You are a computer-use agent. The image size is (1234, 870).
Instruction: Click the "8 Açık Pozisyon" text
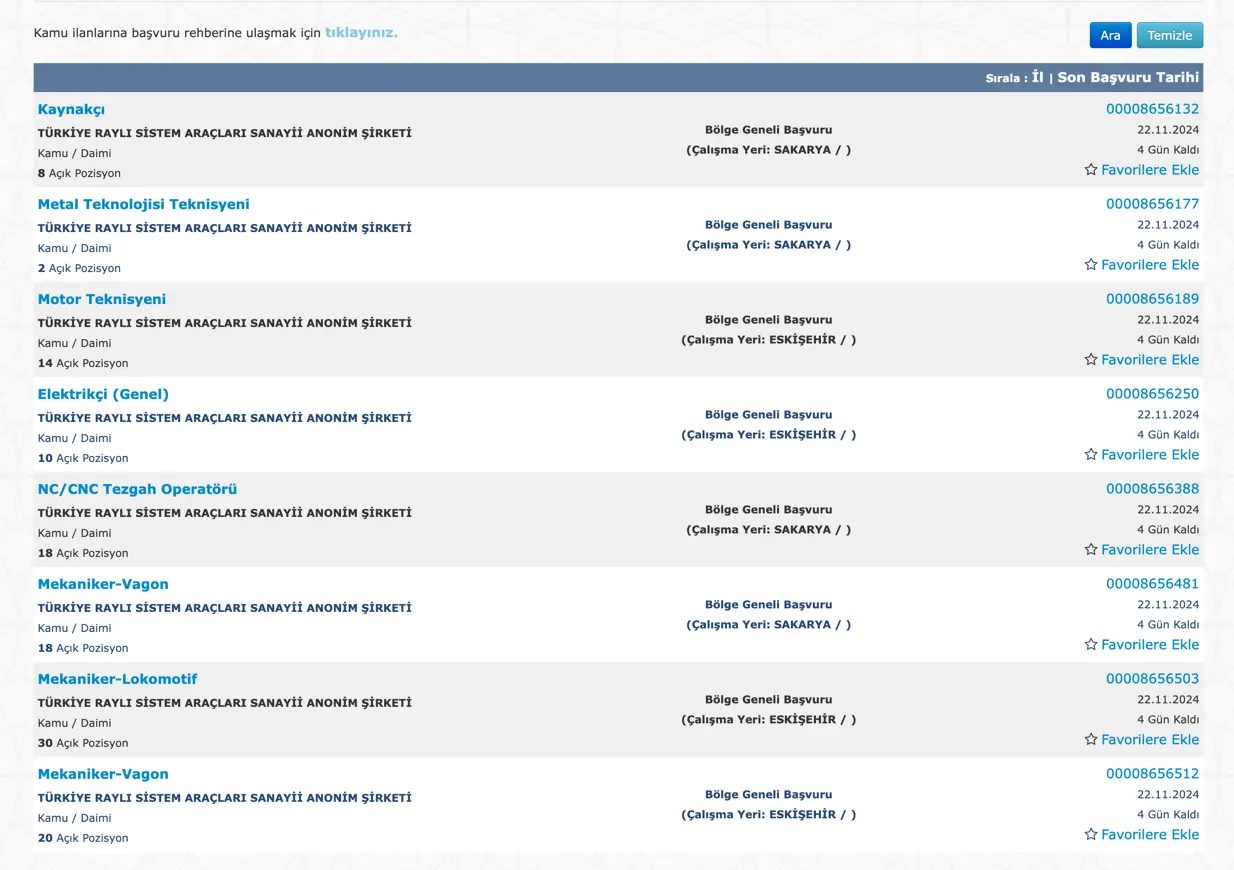point(79,173)
